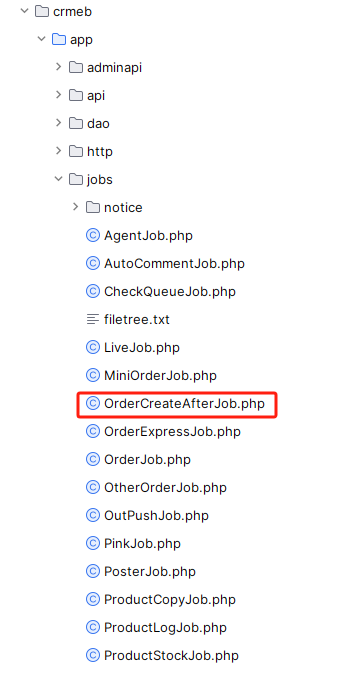Expand the api folder arrow

58,95
